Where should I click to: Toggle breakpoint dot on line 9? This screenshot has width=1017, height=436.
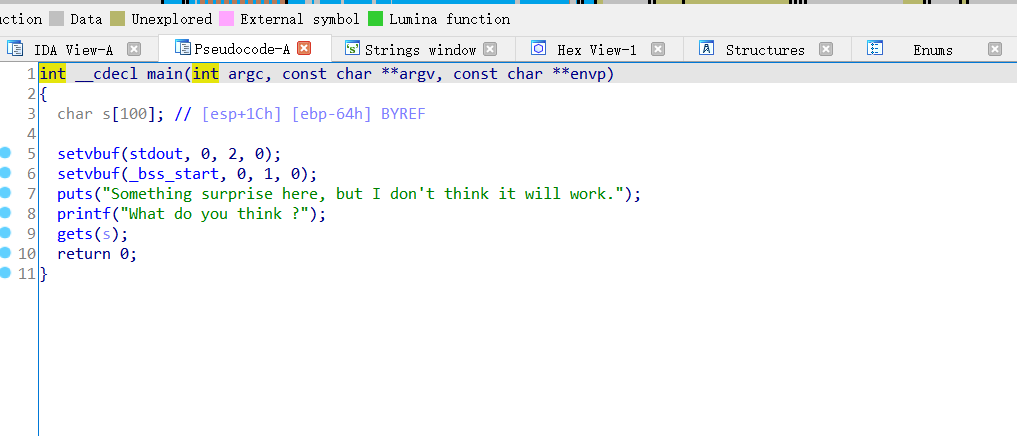[x=5, y=232]
